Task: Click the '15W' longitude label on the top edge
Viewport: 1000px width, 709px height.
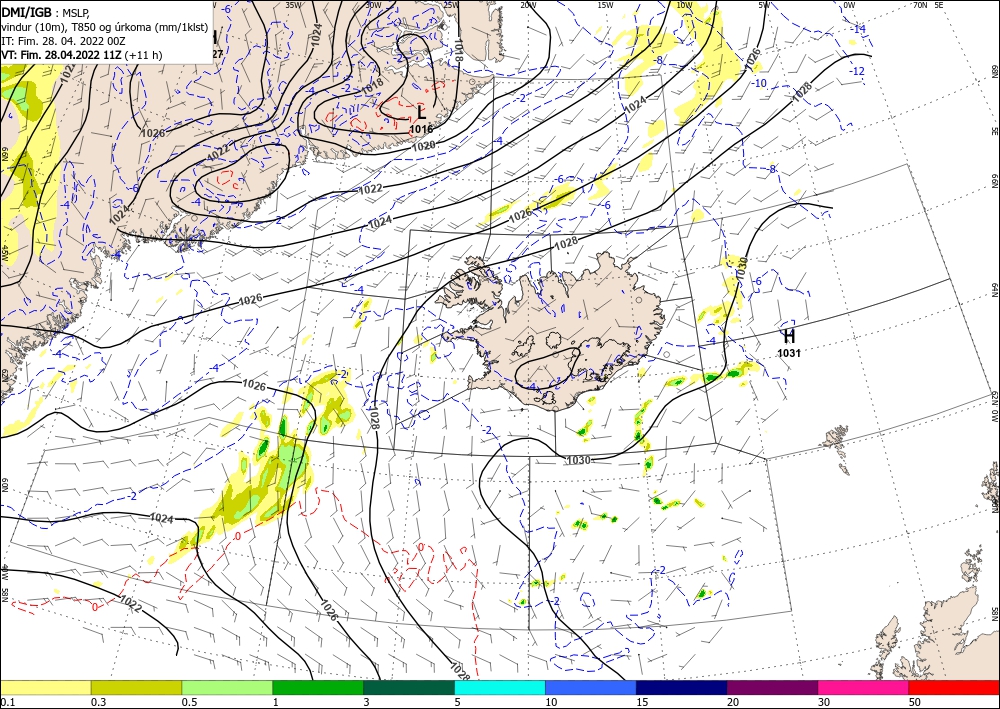Action: point(605,5)
